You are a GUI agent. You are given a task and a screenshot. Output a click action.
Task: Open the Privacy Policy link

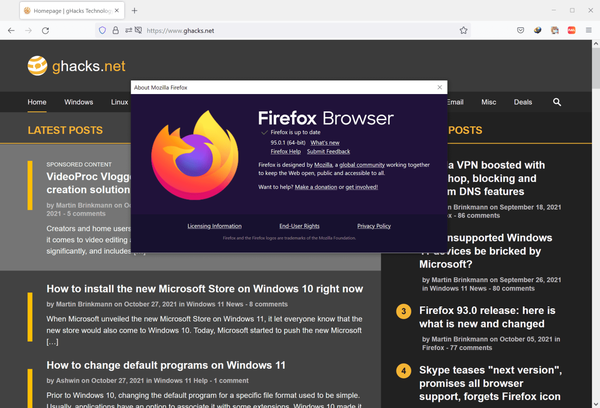pyautogui.click(x=373, y=226)
